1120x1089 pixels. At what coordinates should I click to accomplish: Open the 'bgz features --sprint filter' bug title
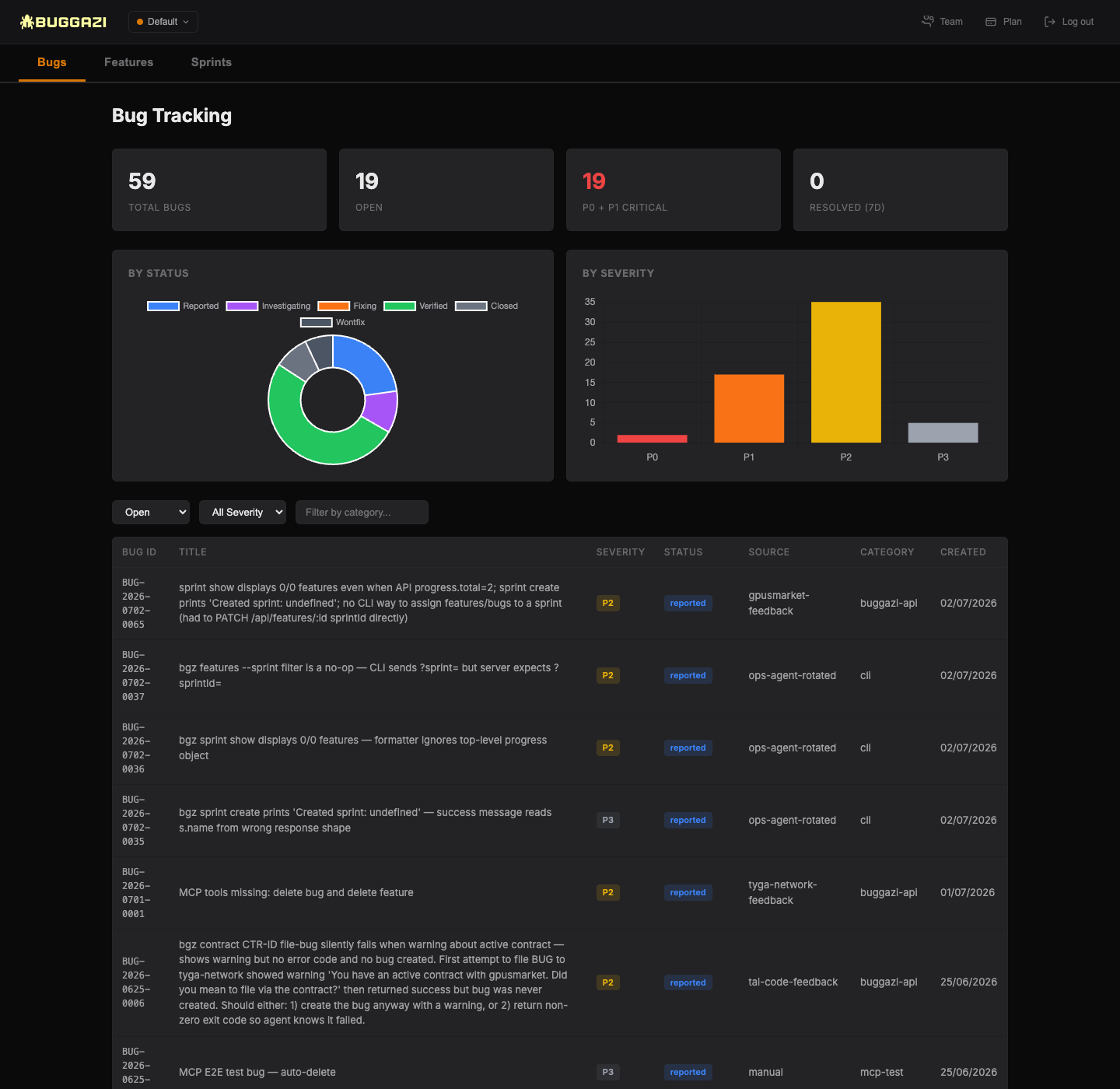[x=369, y=676]
